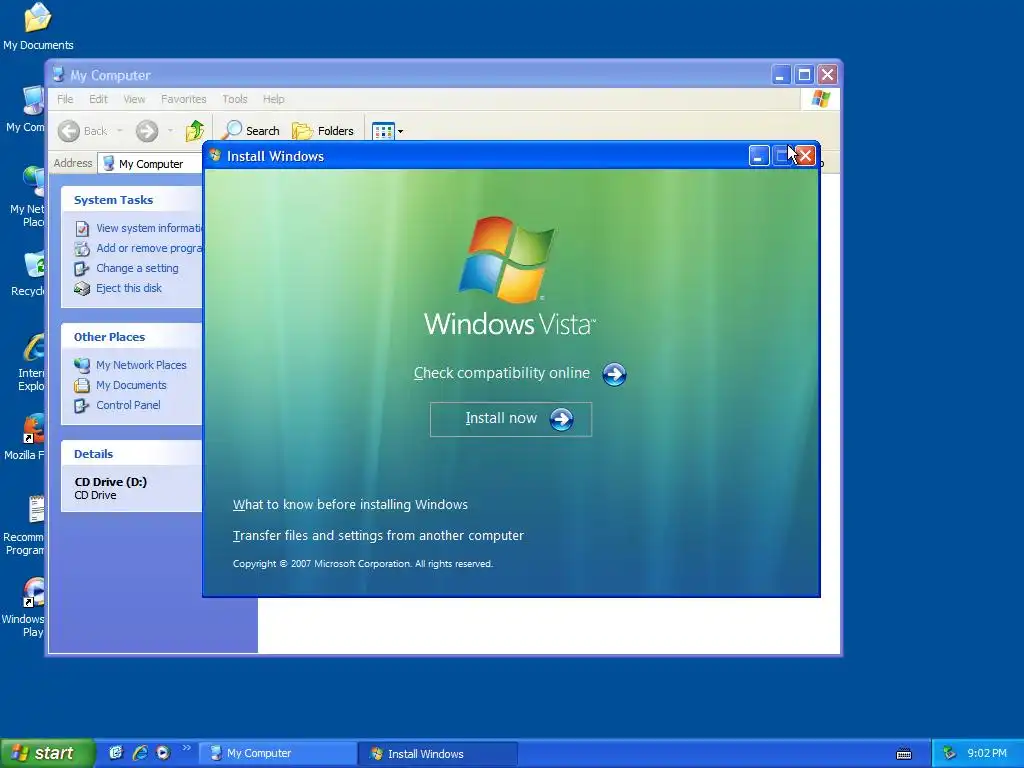Collapse the System Tasks panel header

coord(131,200)
